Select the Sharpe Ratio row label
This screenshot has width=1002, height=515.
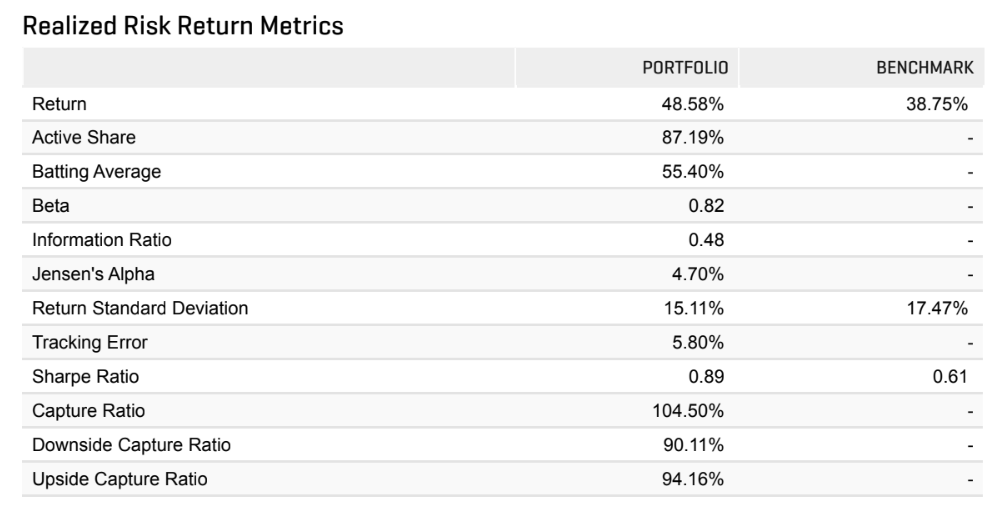coord(86,377)
